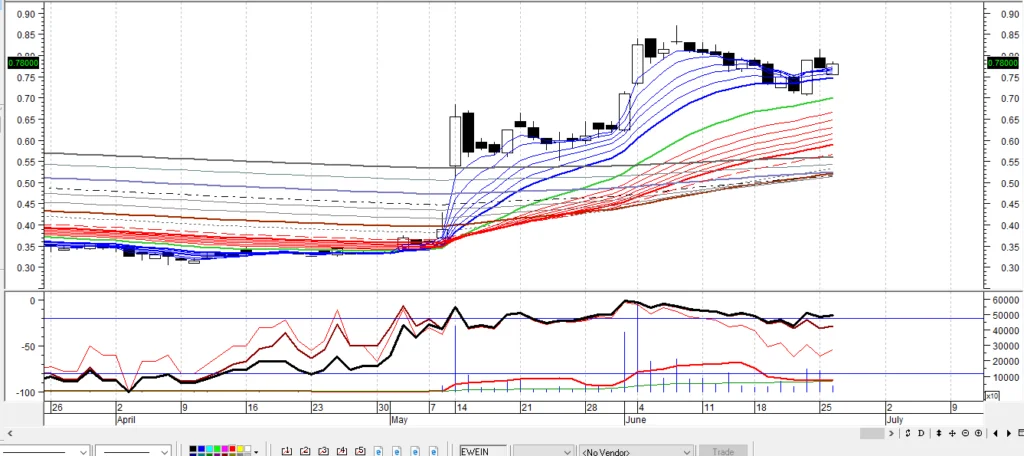Click the date label 21 on time axis

(x=526, y=408)
